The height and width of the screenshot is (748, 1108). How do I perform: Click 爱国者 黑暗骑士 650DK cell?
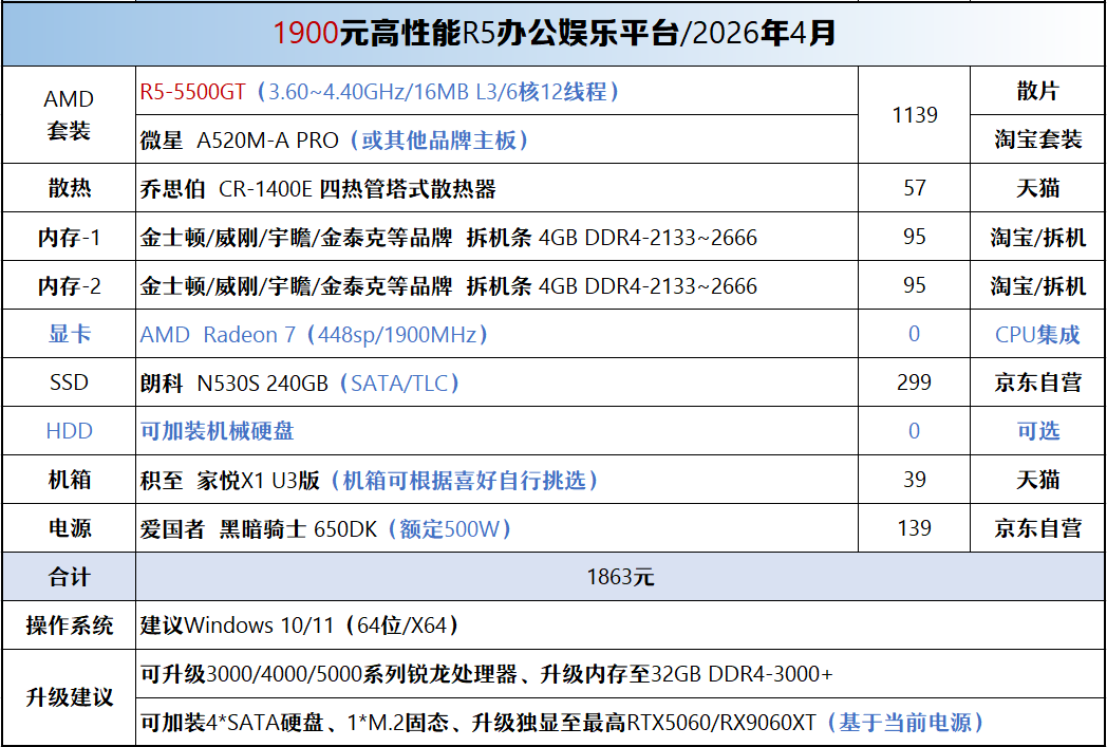[496, 528]
